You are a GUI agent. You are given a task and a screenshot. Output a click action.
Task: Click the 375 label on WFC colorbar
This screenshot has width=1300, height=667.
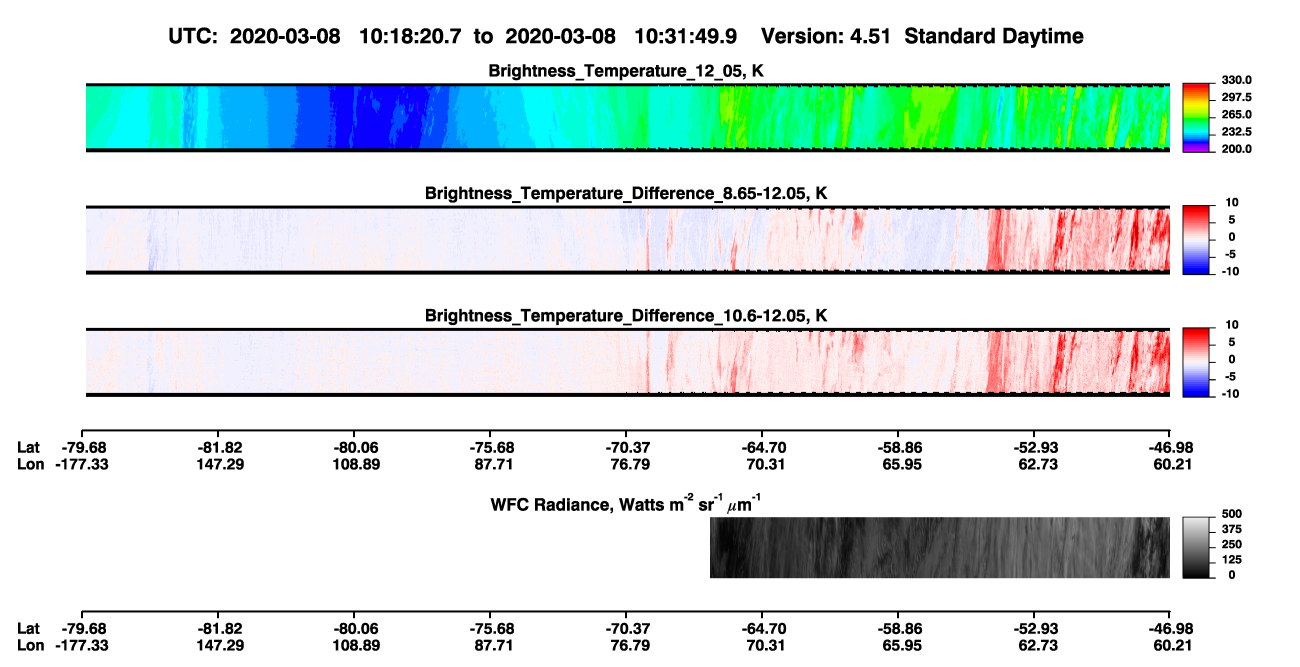[x=1231, y=530]
